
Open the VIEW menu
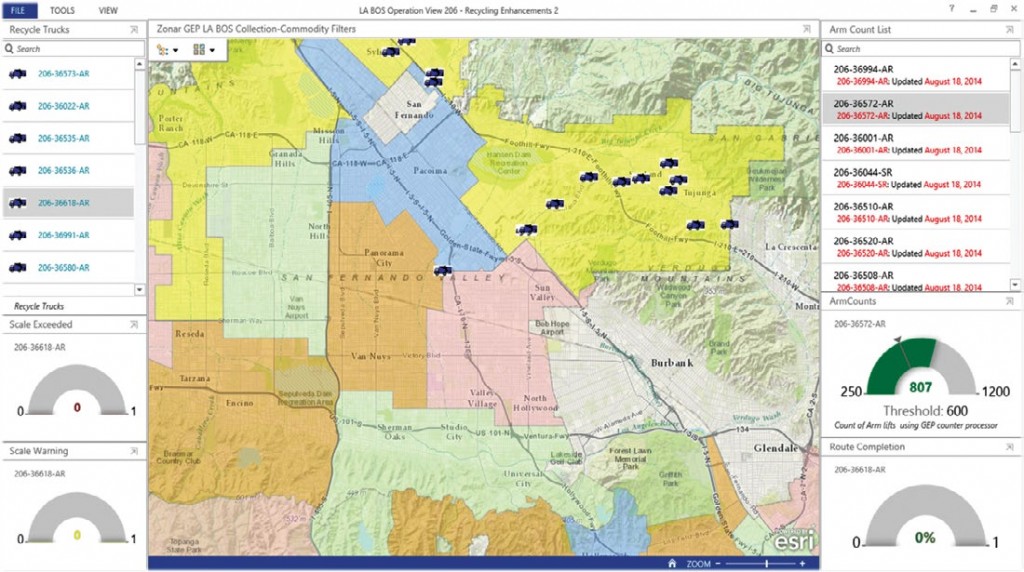click(x=108, y=10)
